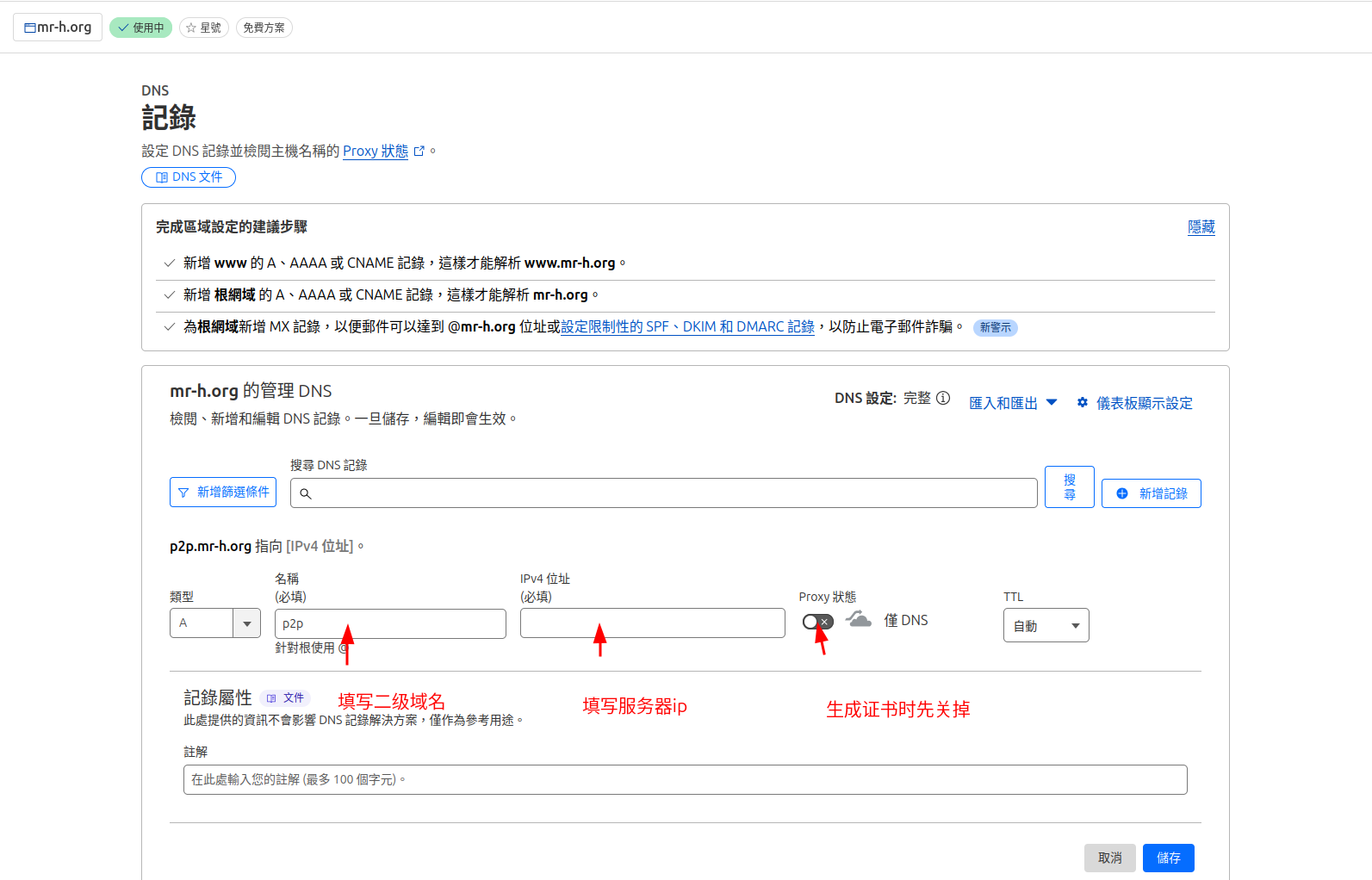Click the 免費方案 plan badge
The image size is (1372, 880).
[264, 28]
